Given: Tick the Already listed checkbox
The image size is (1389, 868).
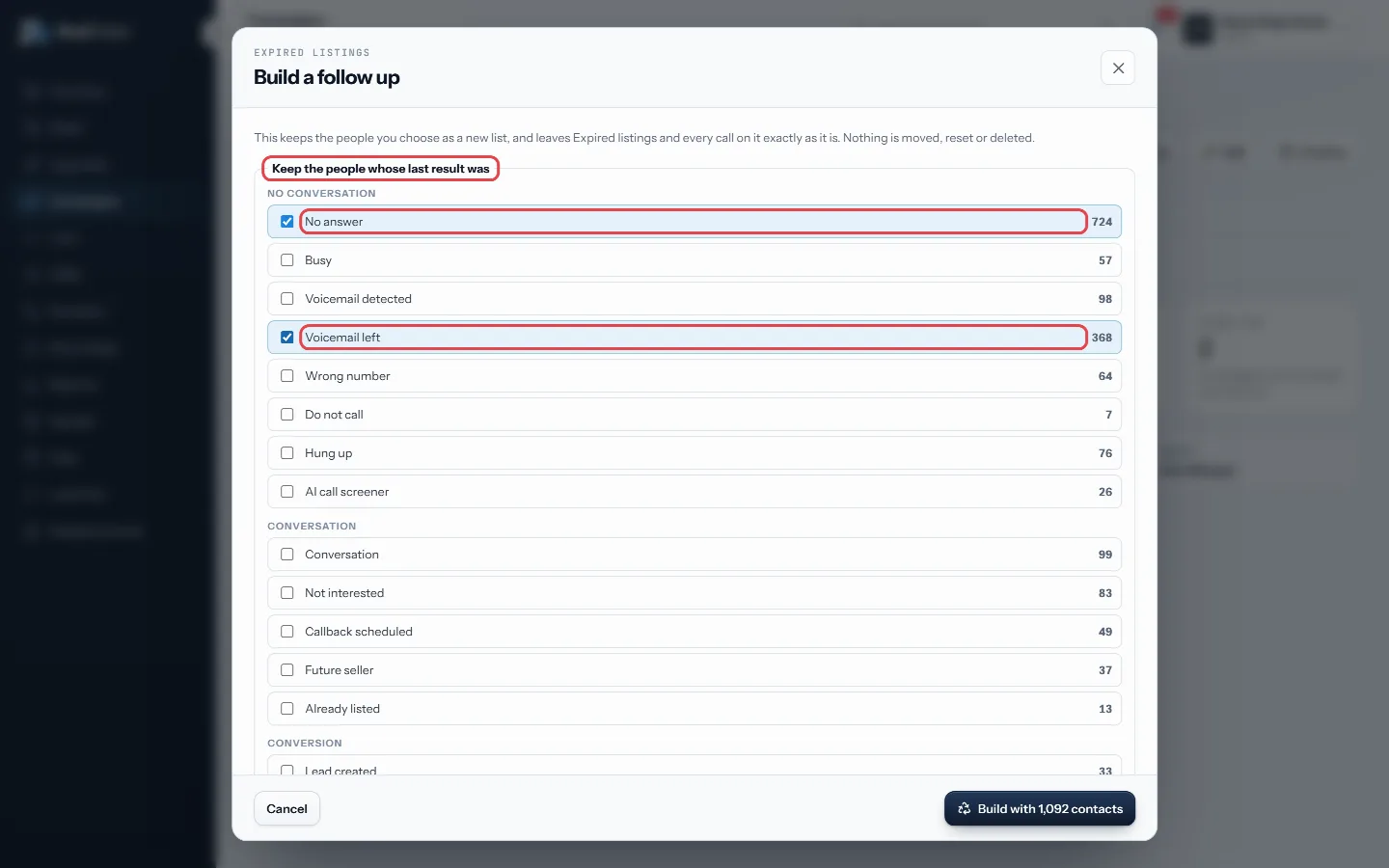Looking at the screenshot, I should pos(287,709).
